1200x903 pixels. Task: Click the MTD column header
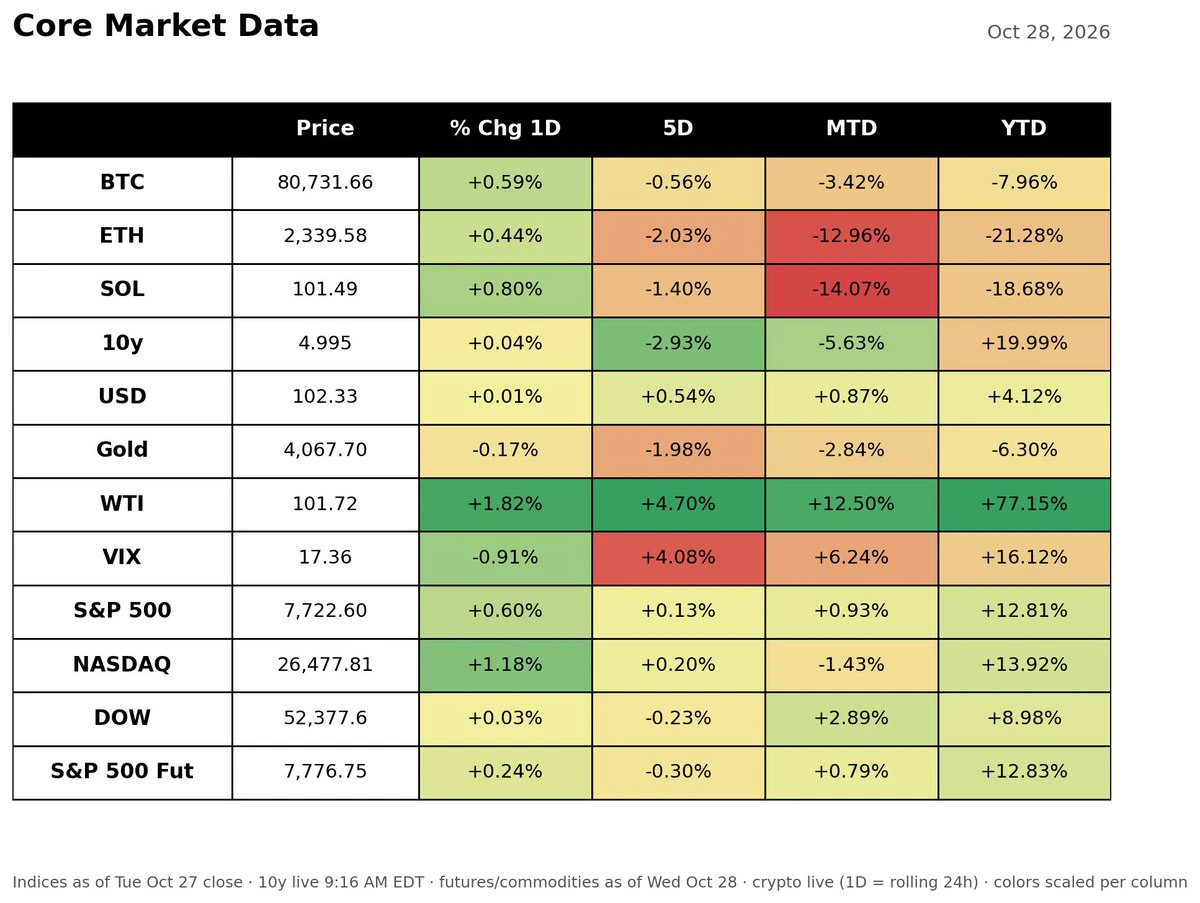tap(851, 129)
